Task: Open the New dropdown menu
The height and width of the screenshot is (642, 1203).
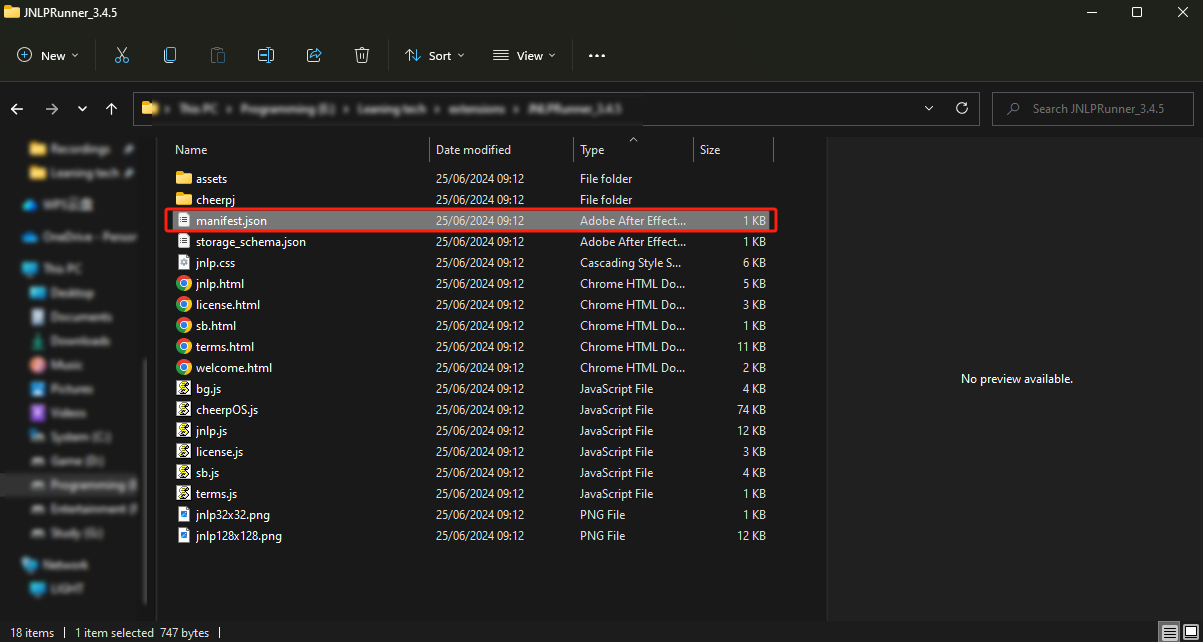Action: 48,56
